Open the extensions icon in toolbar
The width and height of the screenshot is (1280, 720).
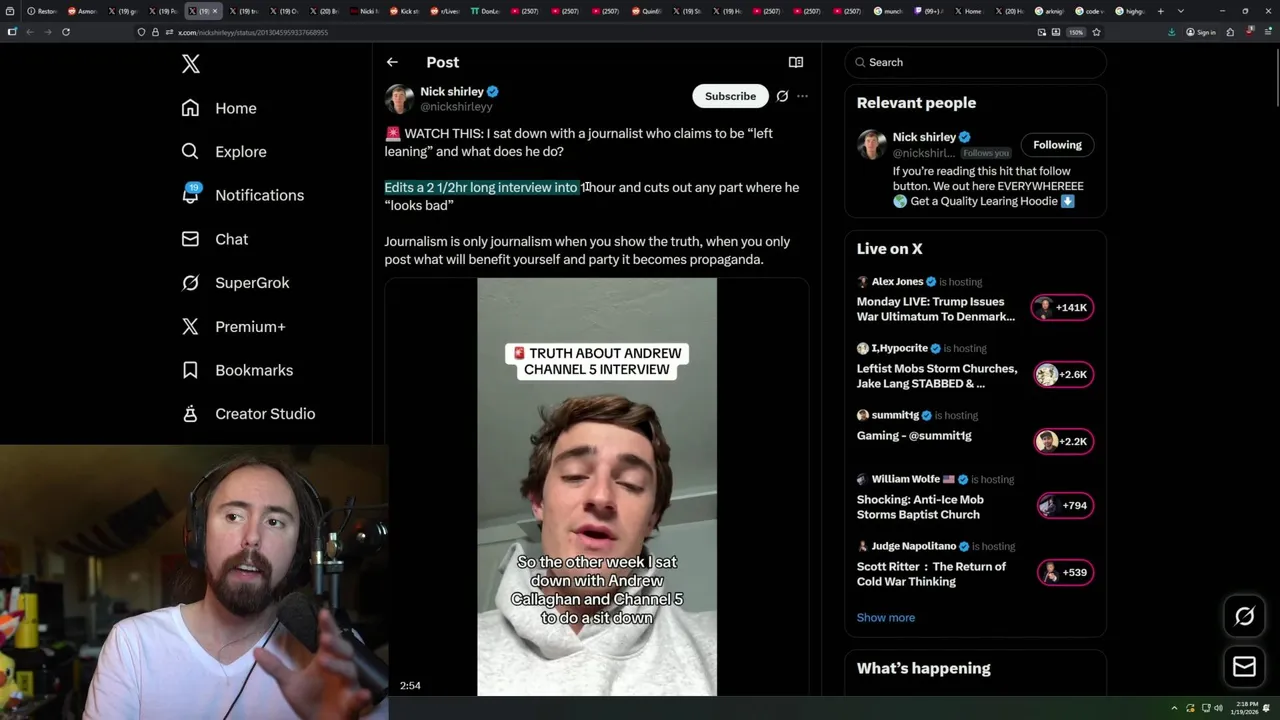coord(1230,32)
